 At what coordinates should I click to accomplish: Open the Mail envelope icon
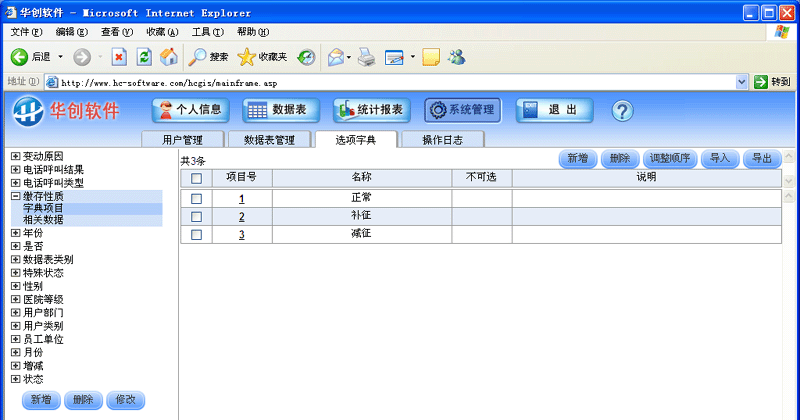(336, 57)
